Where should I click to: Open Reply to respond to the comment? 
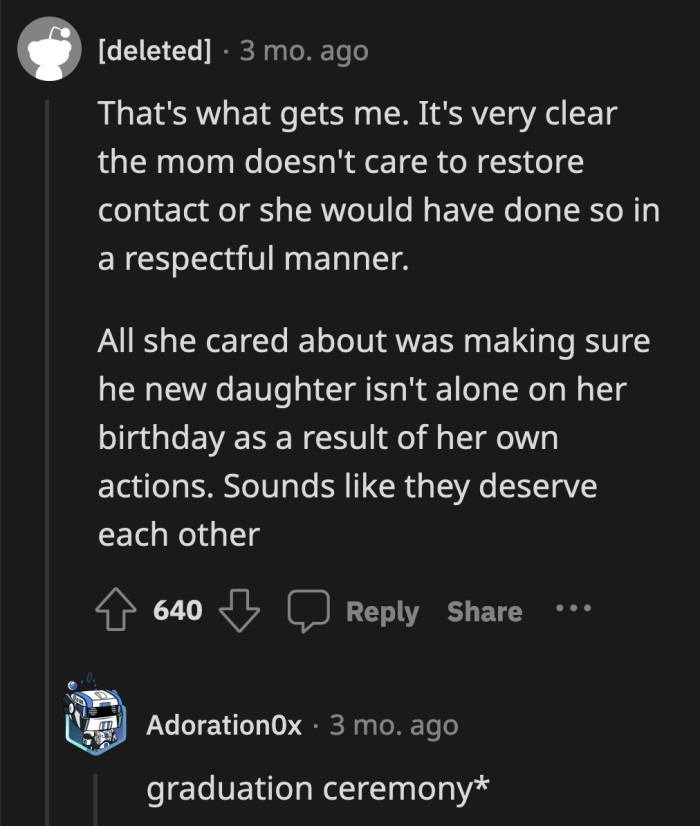[383, 611]
